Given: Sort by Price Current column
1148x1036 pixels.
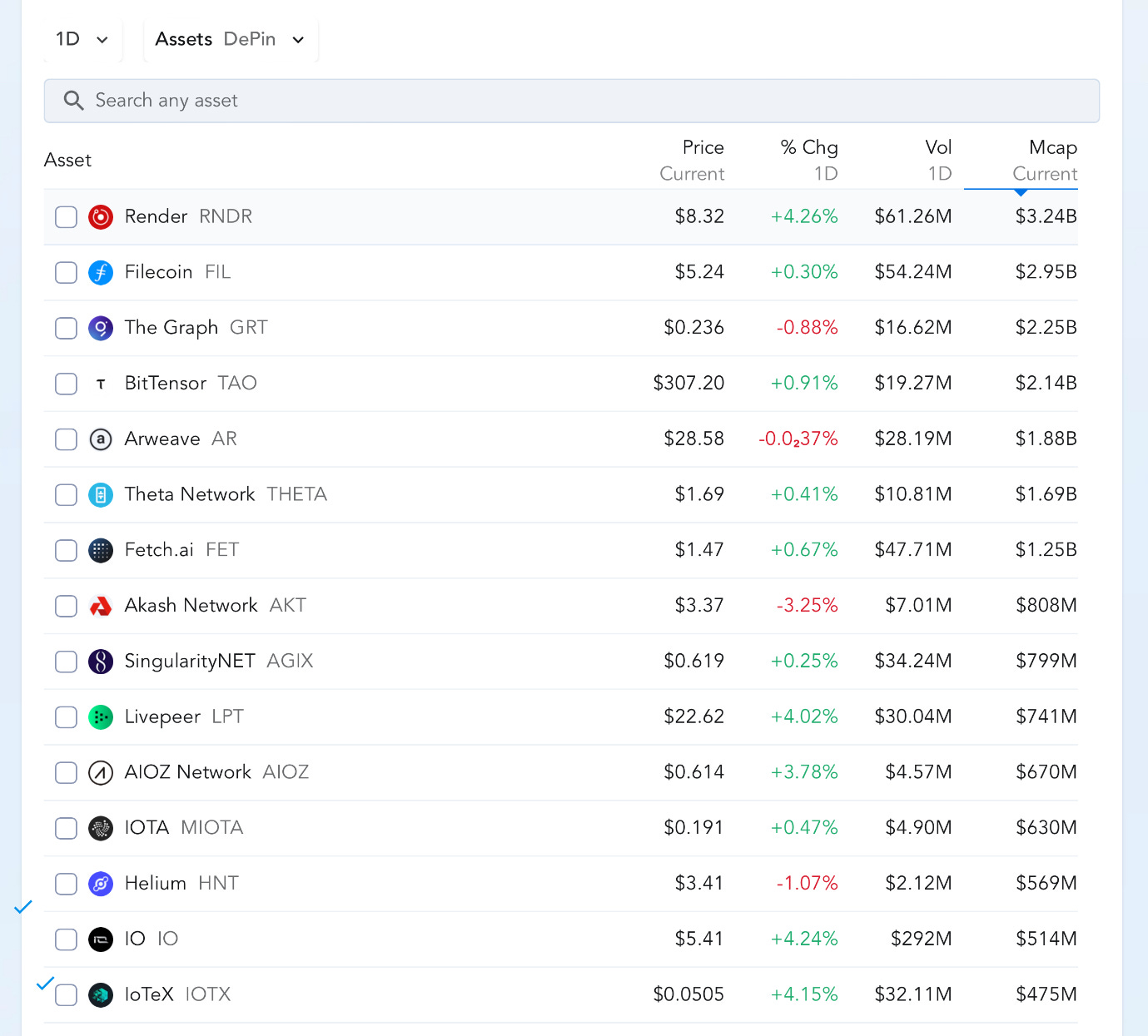Looking at the screenshot, I should 692,161.
